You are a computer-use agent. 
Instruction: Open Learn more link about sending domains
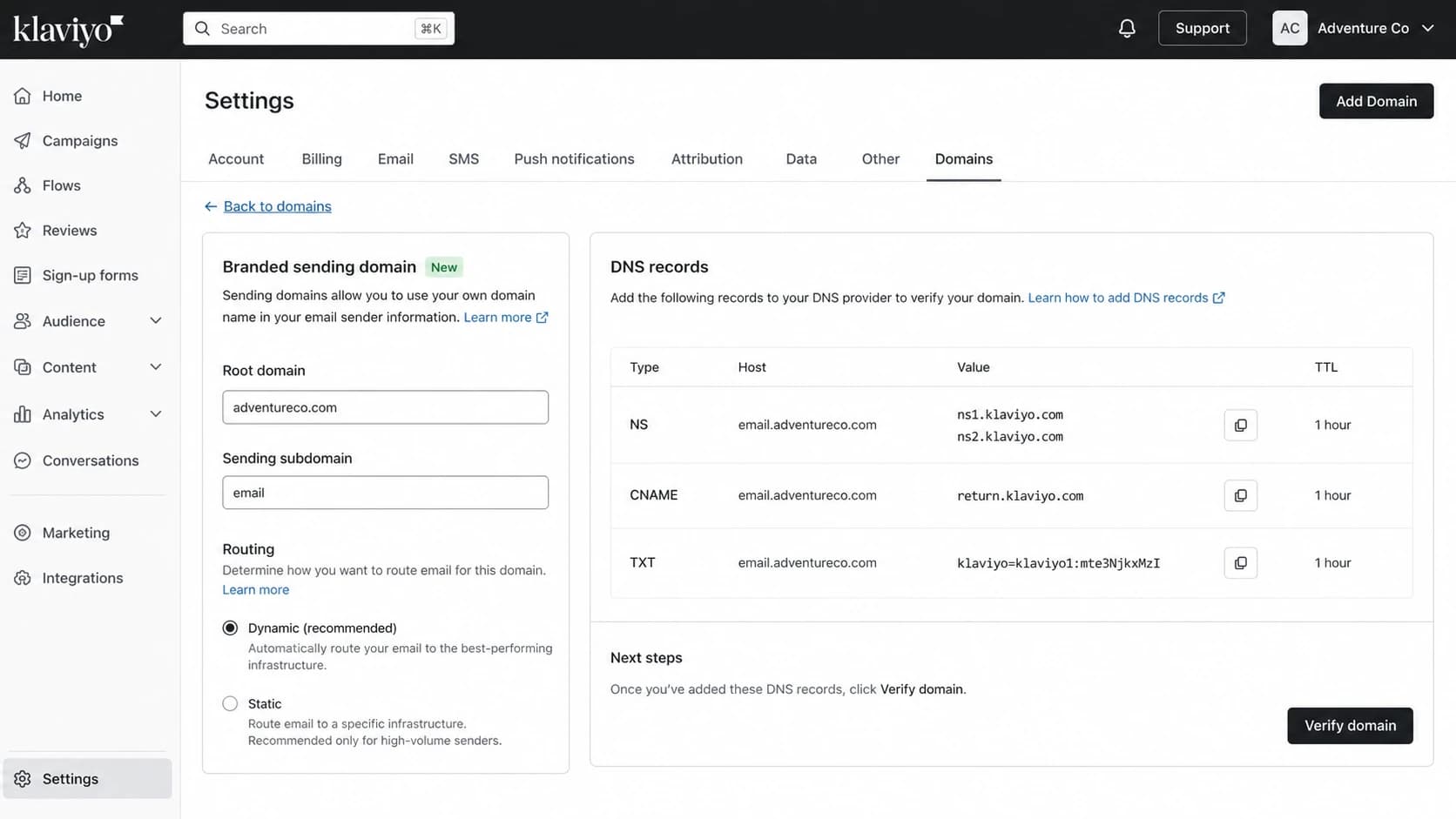pyautogui.click(x=497, y=318)
